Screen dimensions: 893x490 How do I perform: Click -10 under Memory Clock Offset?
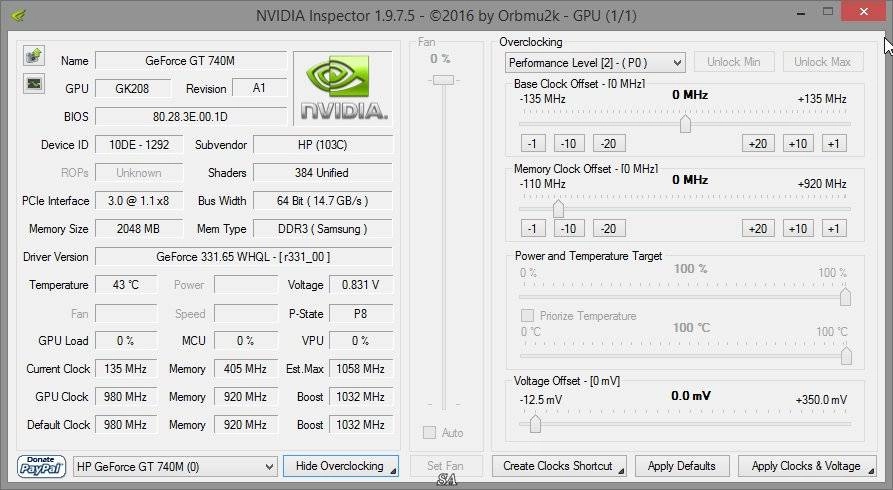570,228
